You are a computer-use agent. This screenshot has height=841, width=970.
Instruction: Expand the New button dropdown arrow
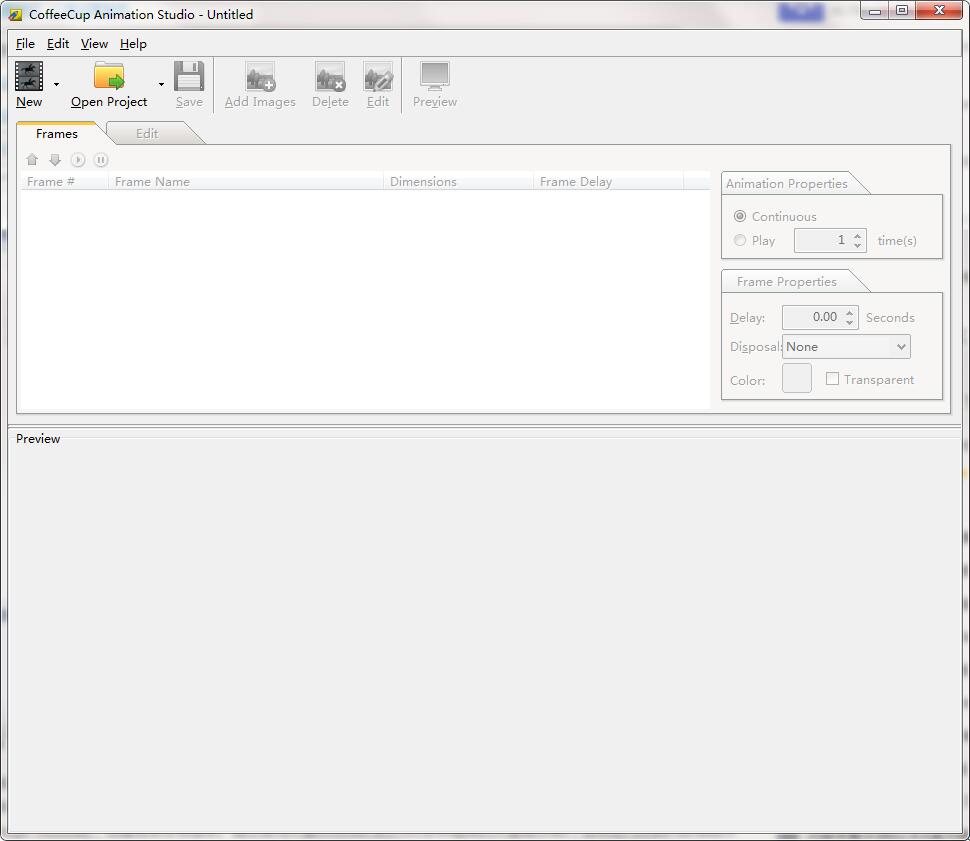(56, 84)
